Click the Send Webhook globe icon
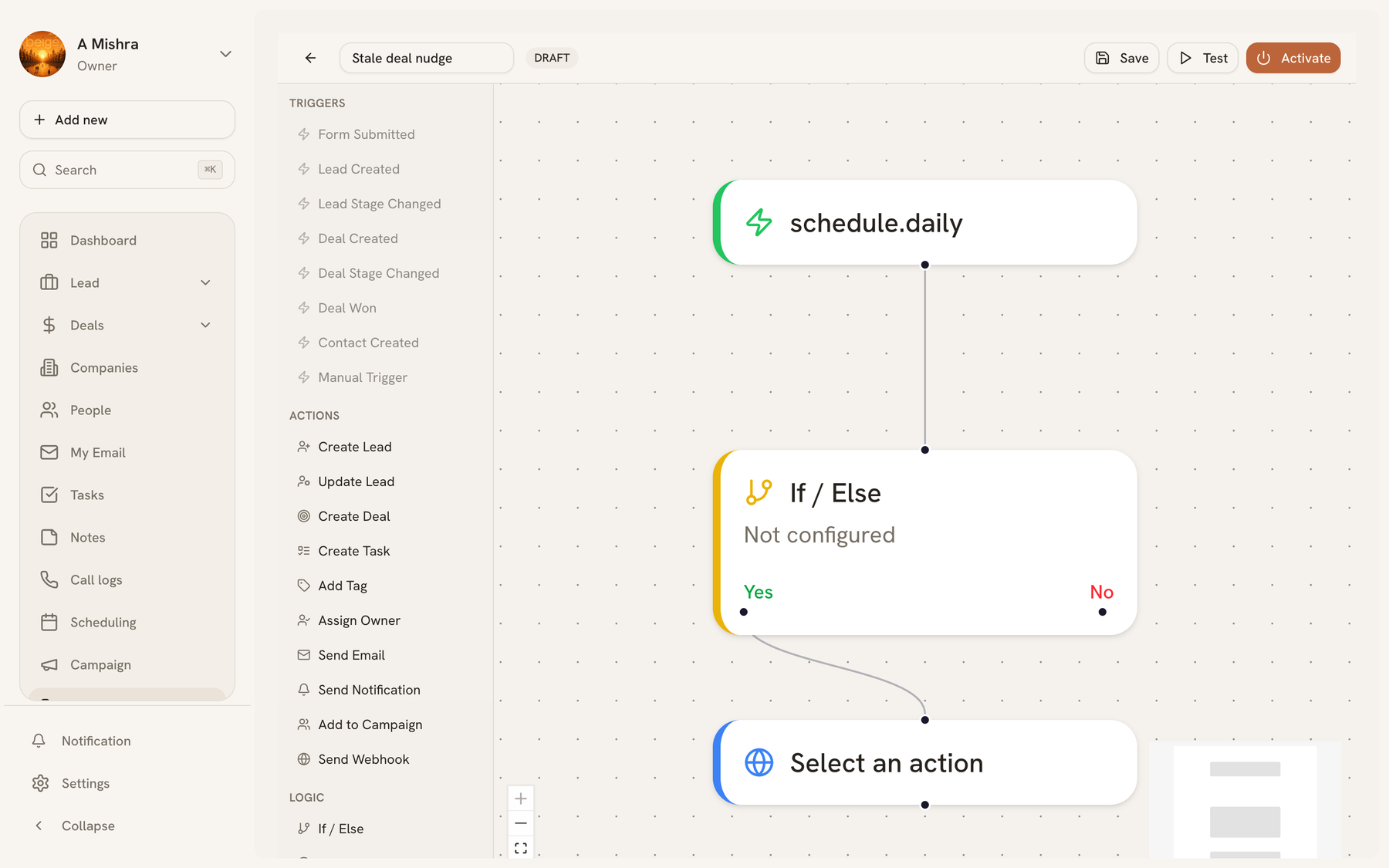 coord(304,759)
